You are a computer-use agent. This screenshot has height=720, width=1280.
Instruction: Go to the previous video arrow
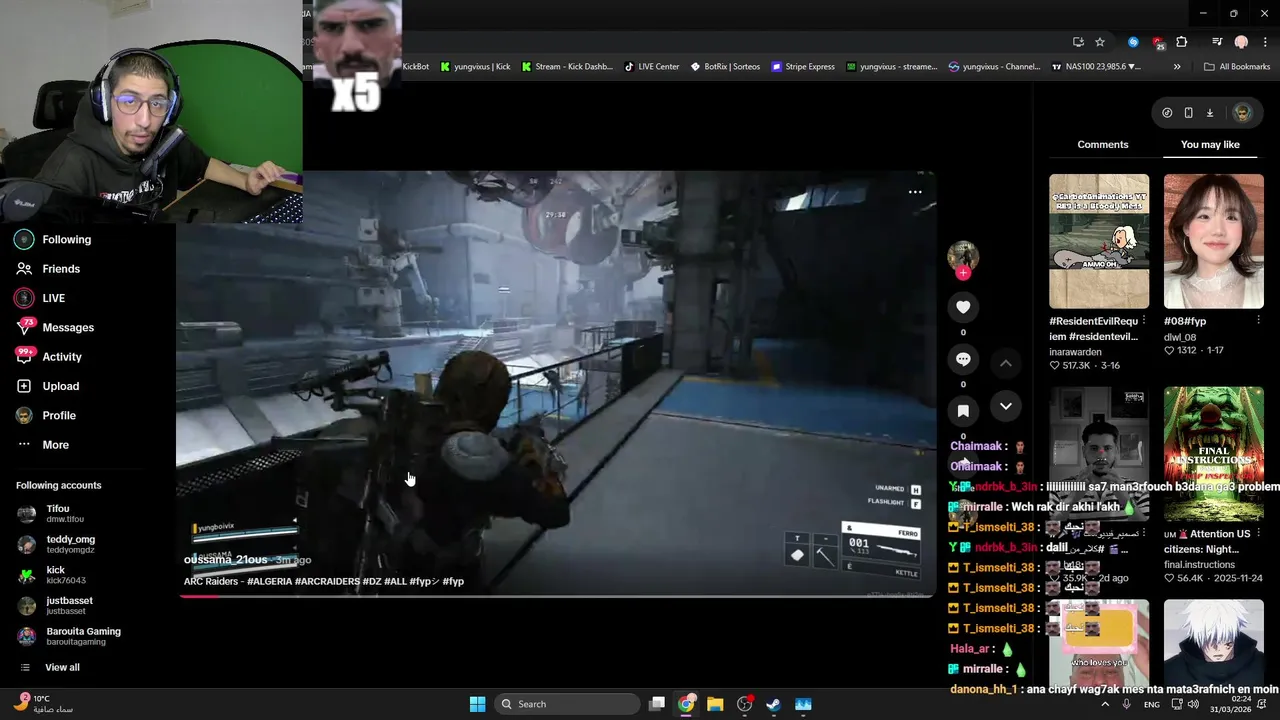click(x=1006, y=363)
